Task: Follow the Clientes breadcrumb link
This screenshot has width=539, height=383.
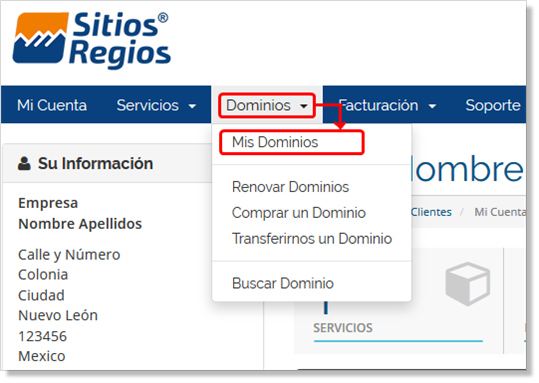Action: [x=431, y=212]
